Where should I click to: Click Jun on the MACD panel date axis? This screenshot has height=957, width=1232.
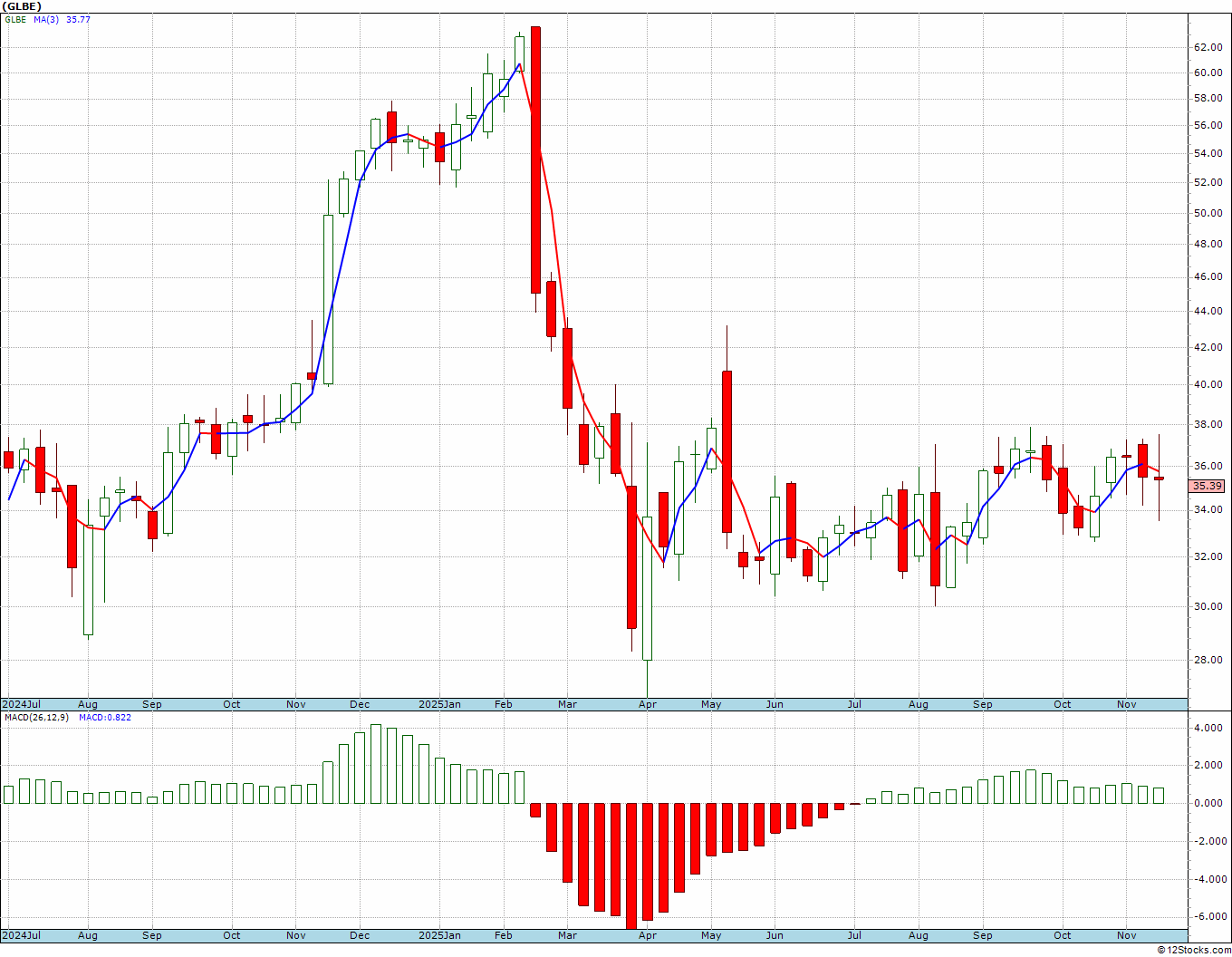[x=775, y=935]
